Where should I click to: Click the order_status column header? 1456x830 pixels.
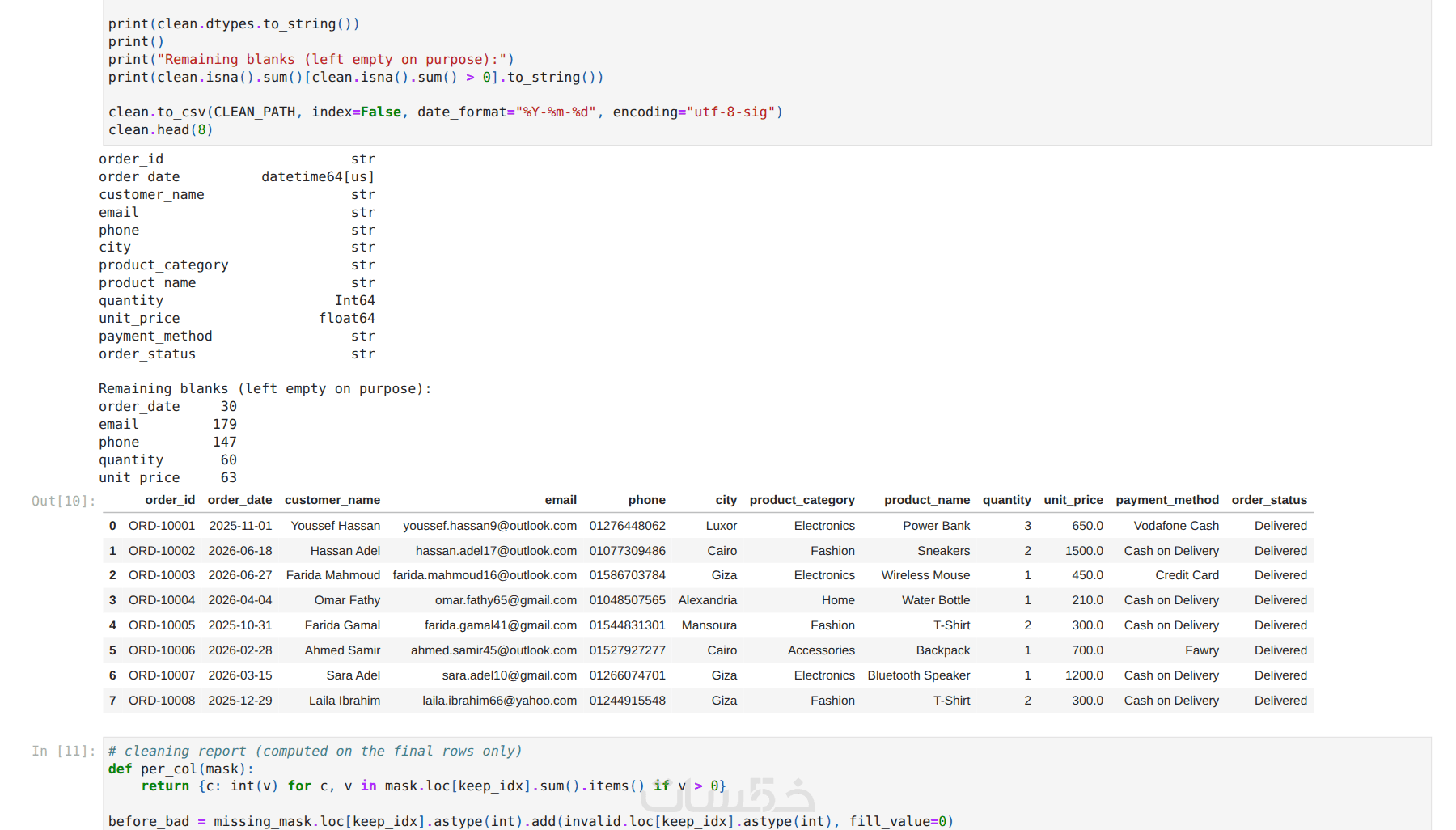coord(1269,500)
